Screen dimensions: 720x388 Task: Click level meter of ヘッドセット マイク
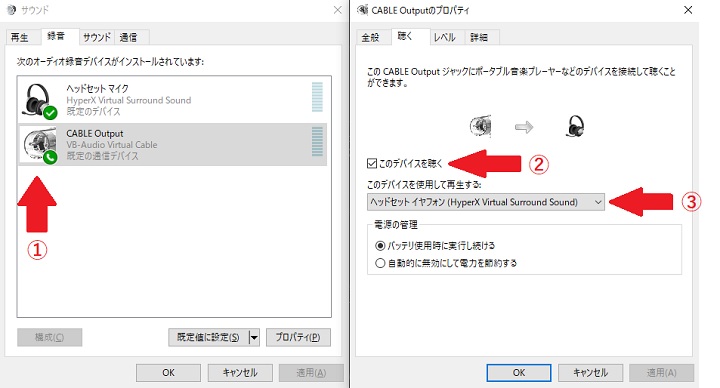click(317, 97)
